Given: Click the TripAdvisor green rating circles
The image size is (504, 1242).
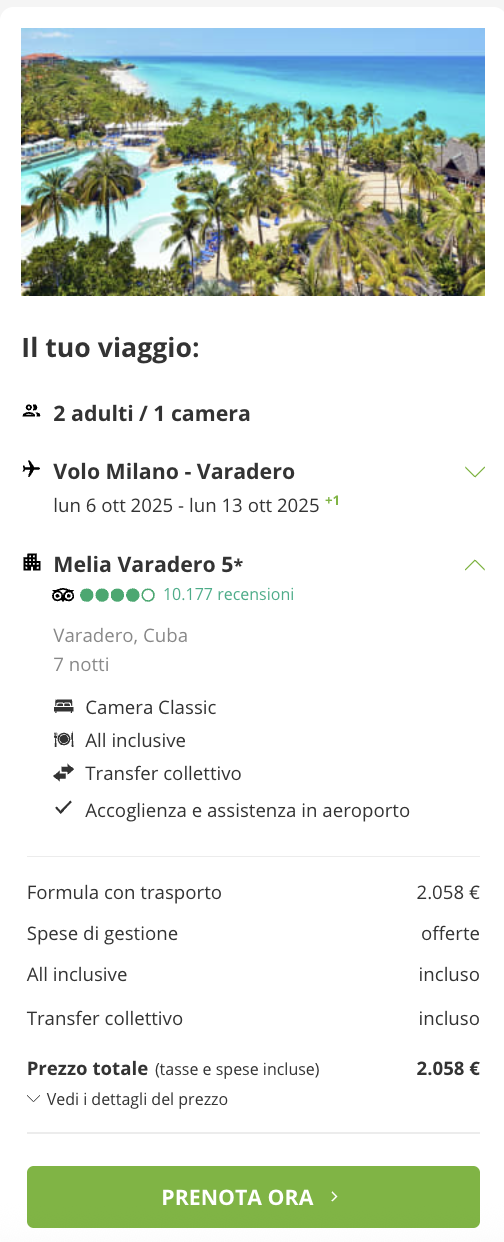Looking at the screenshot, I should 117,595.
